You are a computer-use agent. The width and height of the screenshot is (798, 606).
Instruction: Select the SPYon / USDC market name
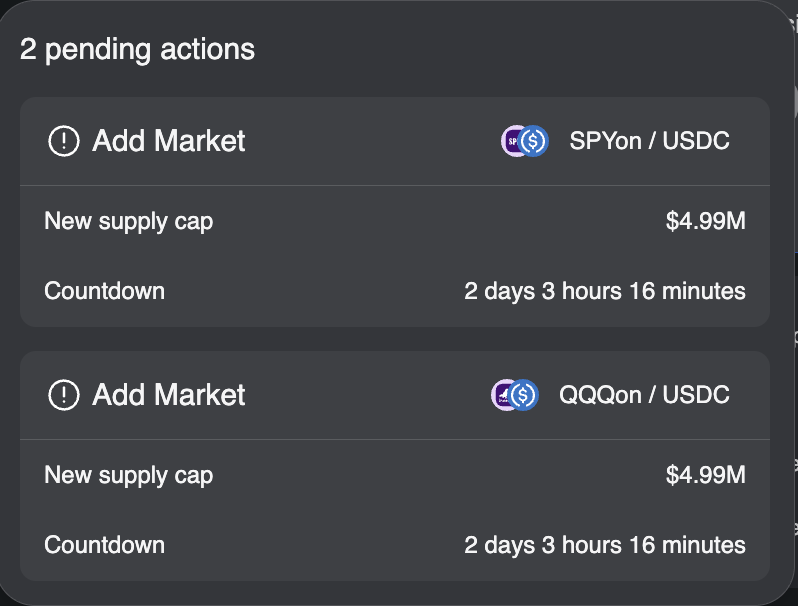(649, 141)
